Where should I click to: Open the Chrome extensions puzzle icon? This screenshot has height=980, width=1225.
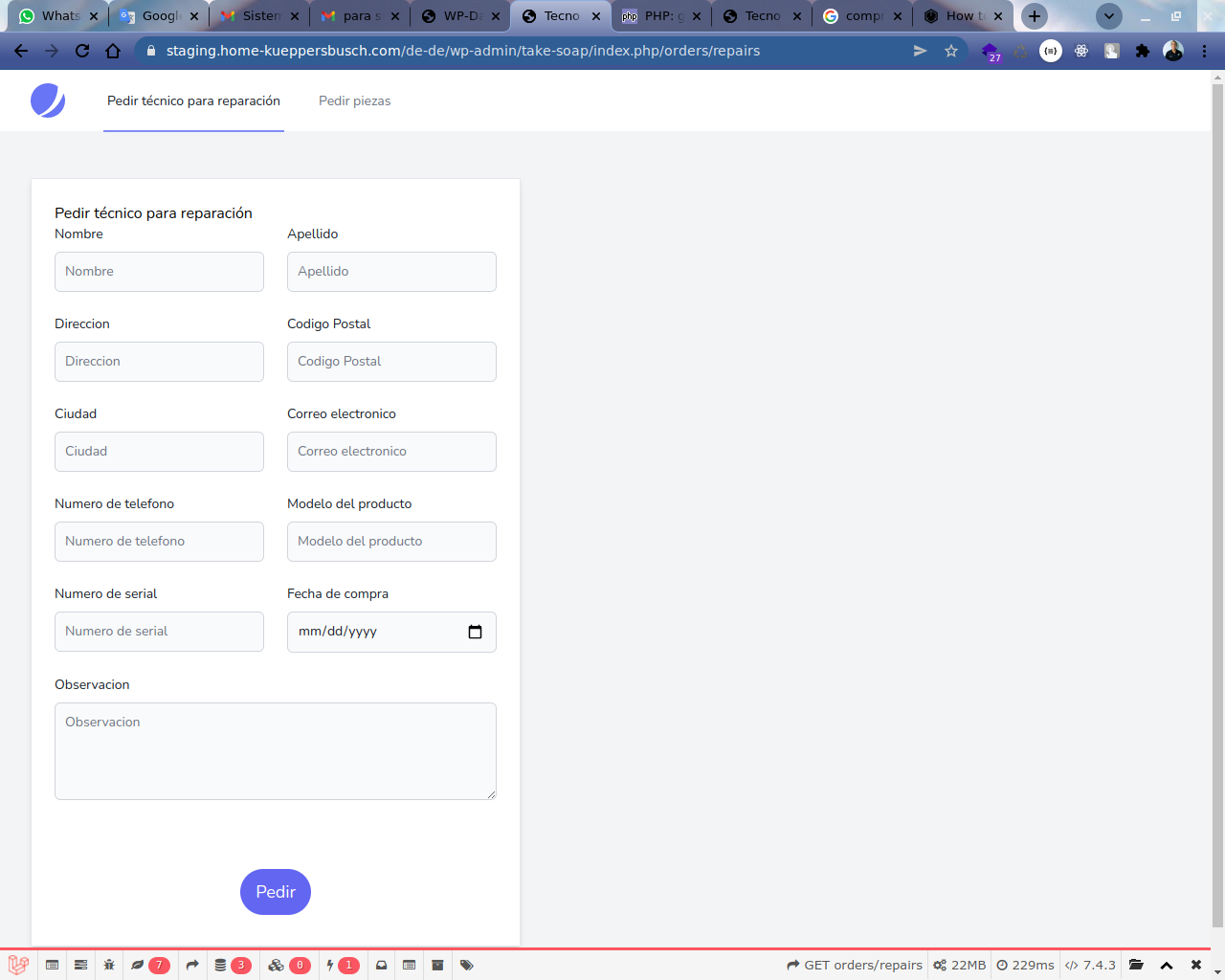pos(1142,51)
